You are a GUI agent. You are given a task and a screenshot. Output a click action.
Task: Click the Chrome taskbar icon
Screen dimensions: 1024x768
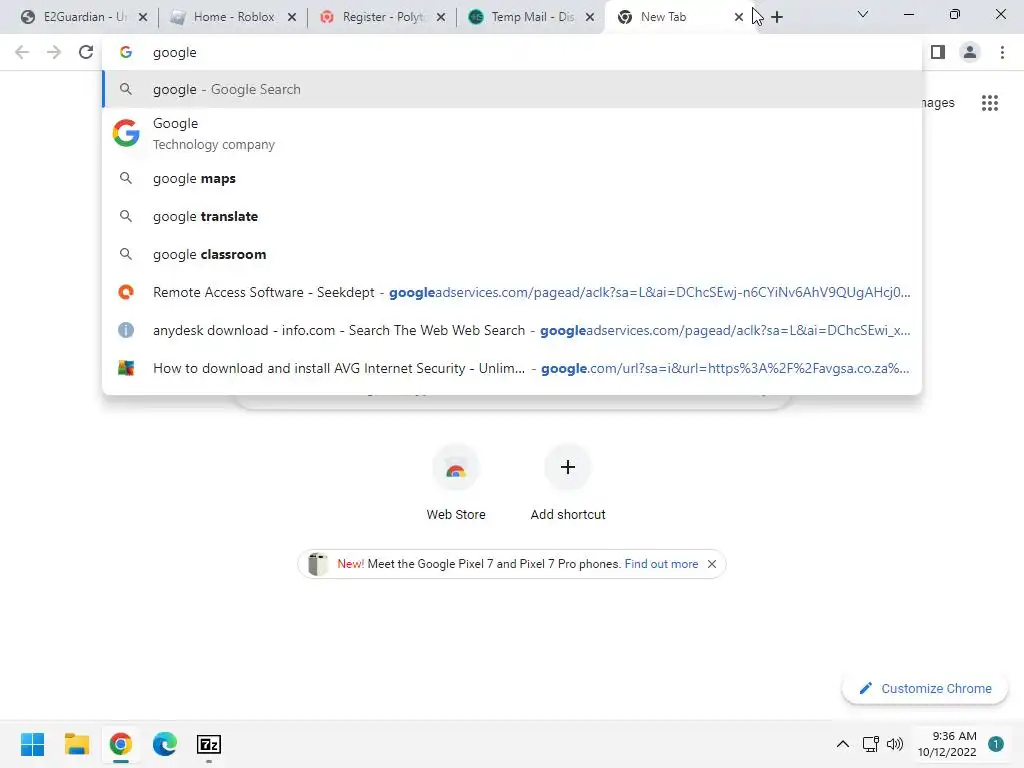(121, 744)
